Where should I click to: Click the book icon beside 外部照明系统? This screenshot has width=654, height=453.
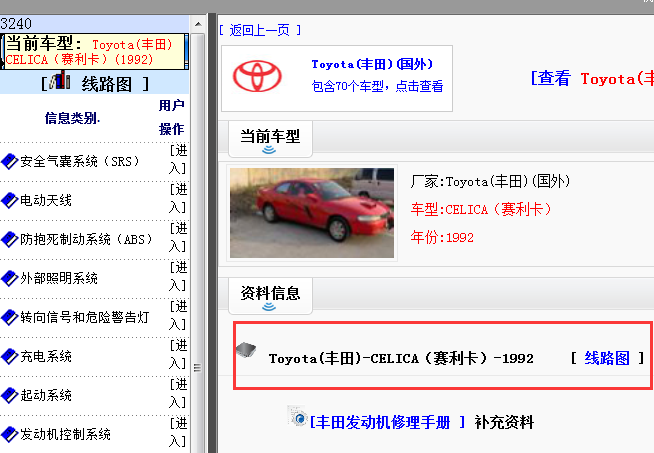pyautogui.click(x=9, y=279)
